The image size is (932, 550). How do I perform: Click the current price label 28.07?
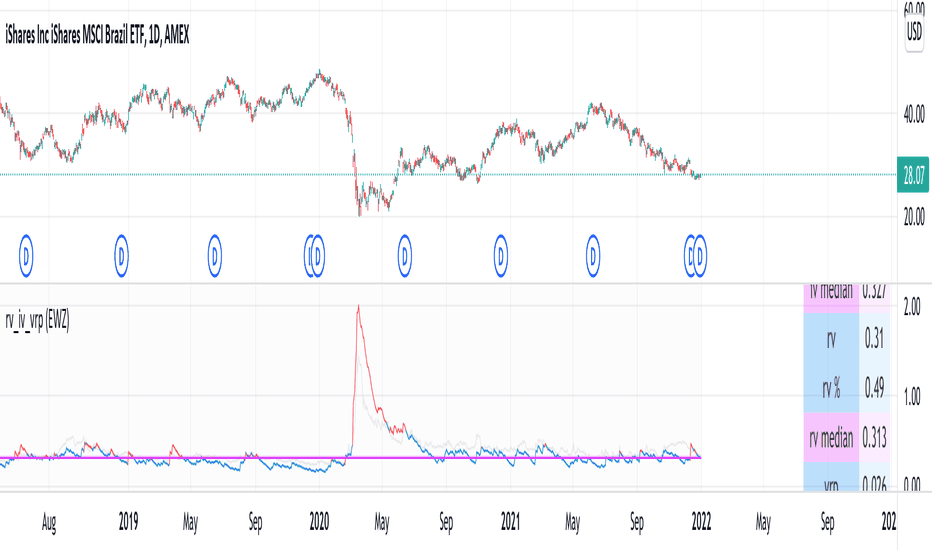click(x=913, y=175)
